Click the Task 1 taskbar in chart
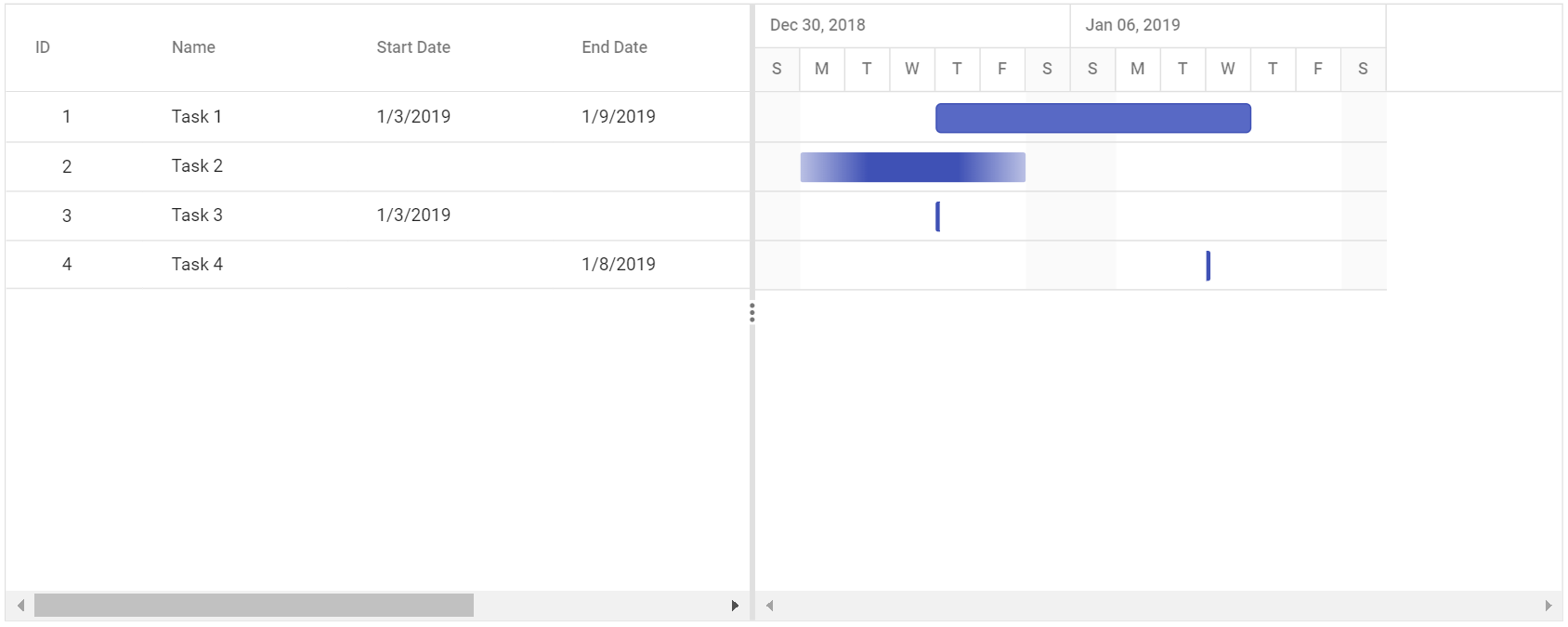Screen dimensions: 1568x627 pos(1093,118)
